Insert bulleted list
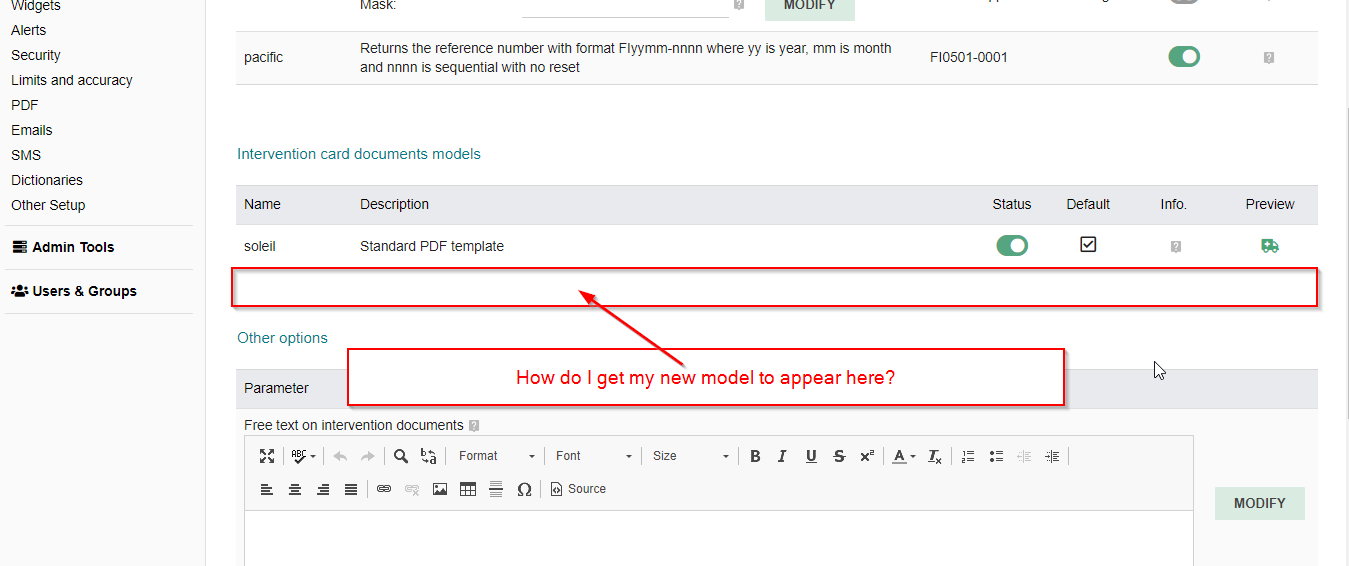This screenshot has width=1349, height=566. [996, 456]
